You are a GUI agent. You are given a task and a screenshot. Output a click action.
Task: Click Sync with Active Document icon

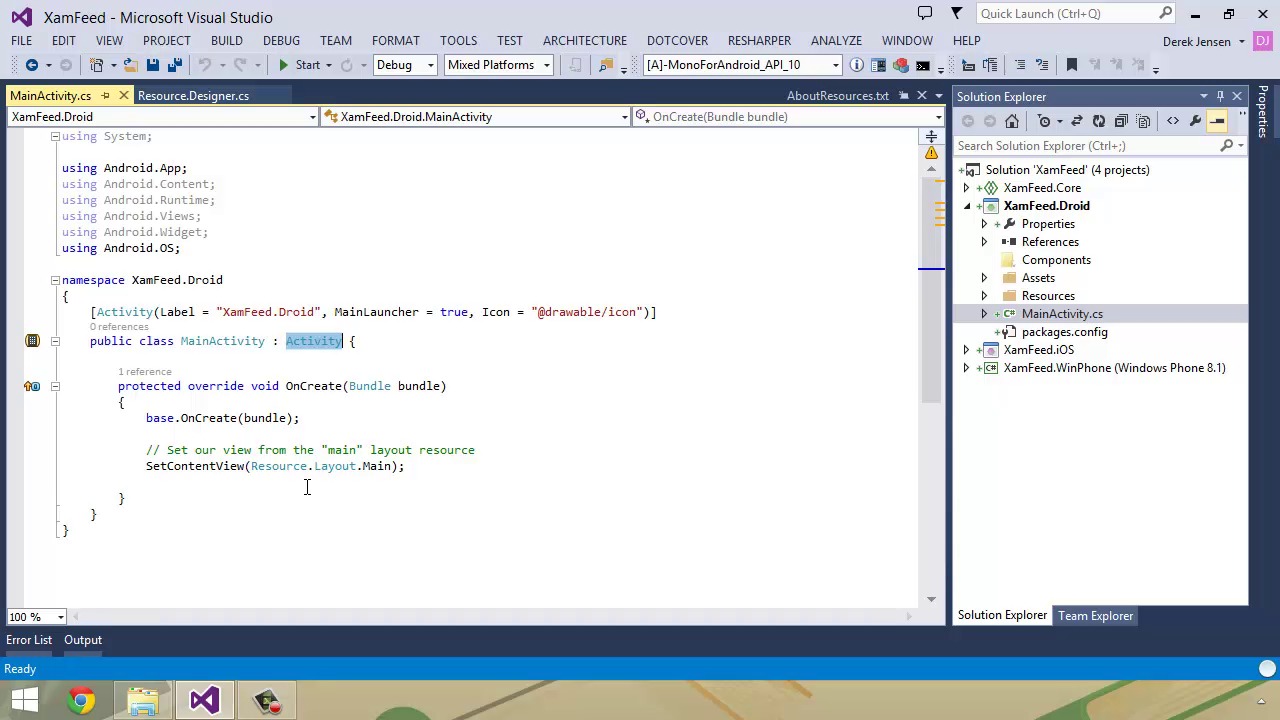pyautogui.click(x=1076, y=121)
